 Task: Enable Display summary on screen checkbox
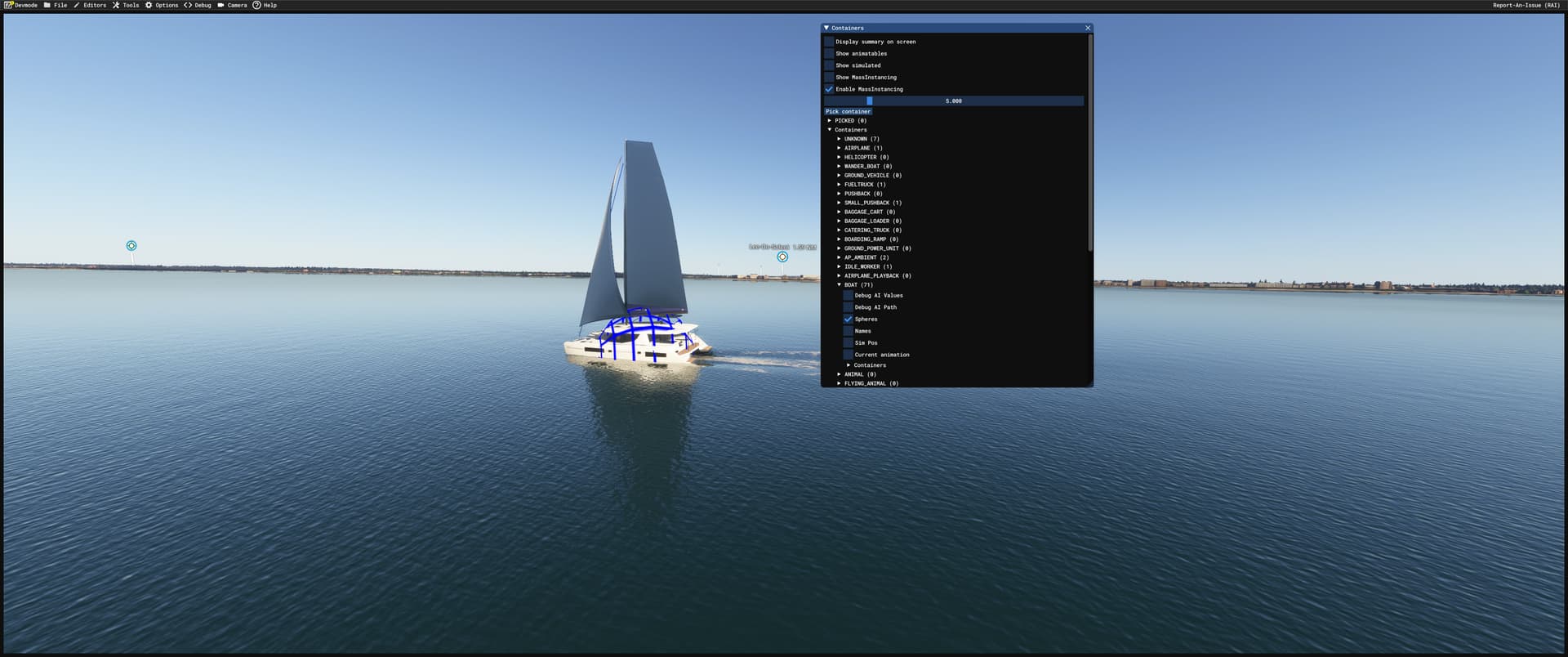click(829, 42)
